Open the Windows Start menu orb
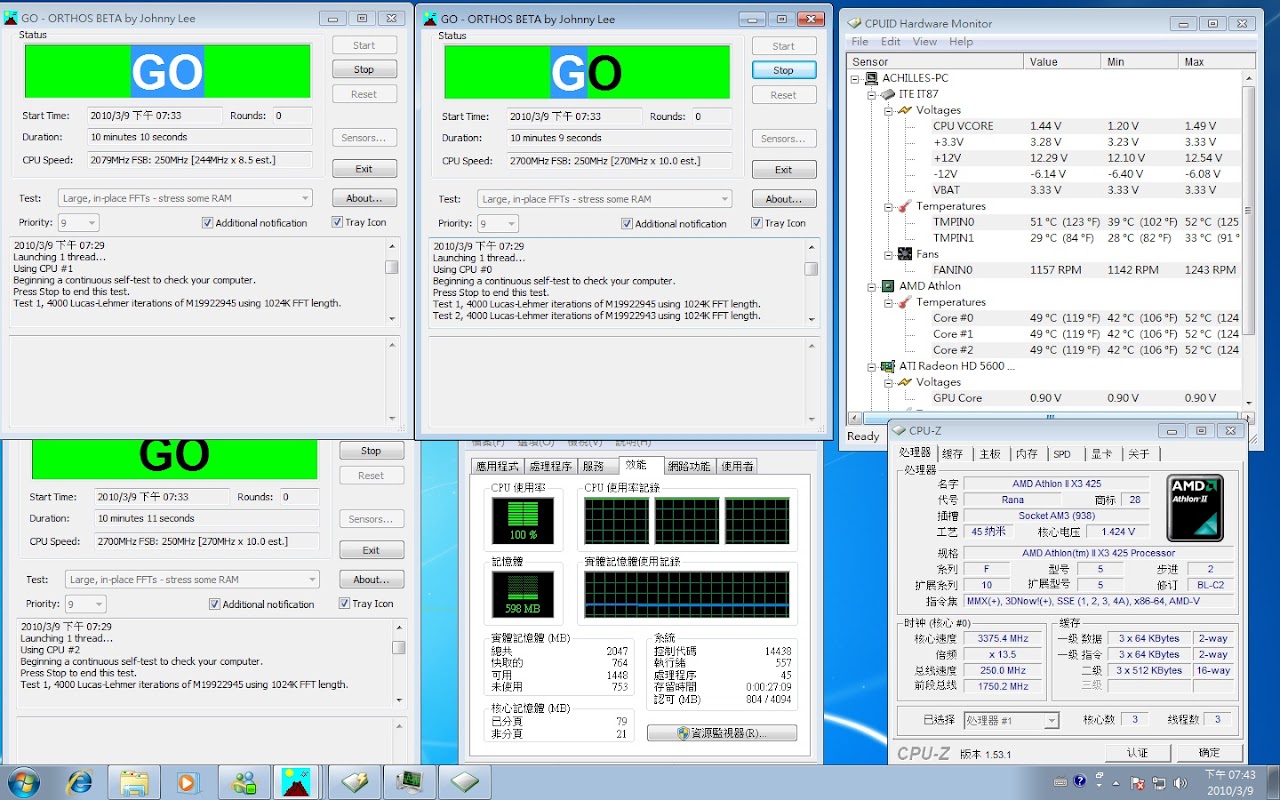 pyautogui.click(x=23, y=781)
